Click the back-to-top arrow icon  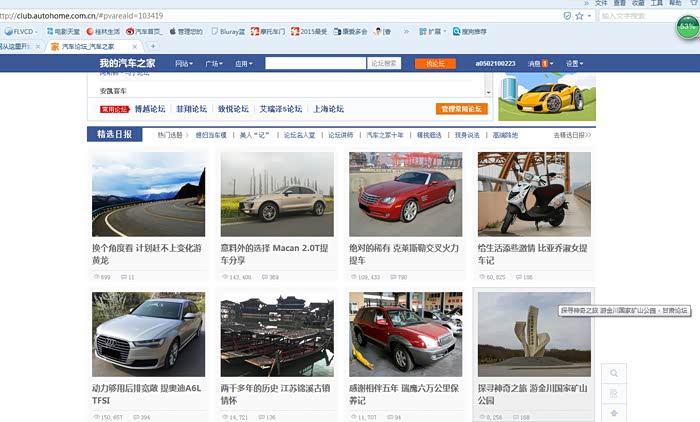click(614, 412)
